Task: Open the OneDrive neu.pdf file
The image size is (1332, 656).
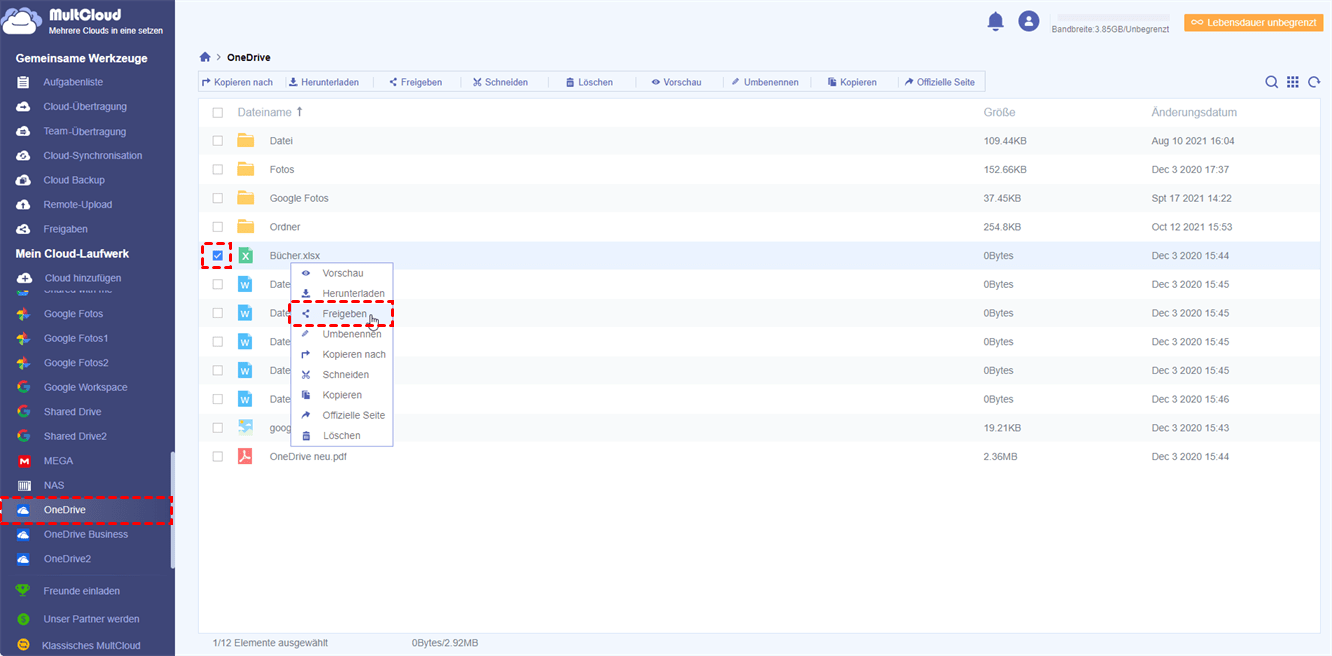Action: (x=308, y=456)
